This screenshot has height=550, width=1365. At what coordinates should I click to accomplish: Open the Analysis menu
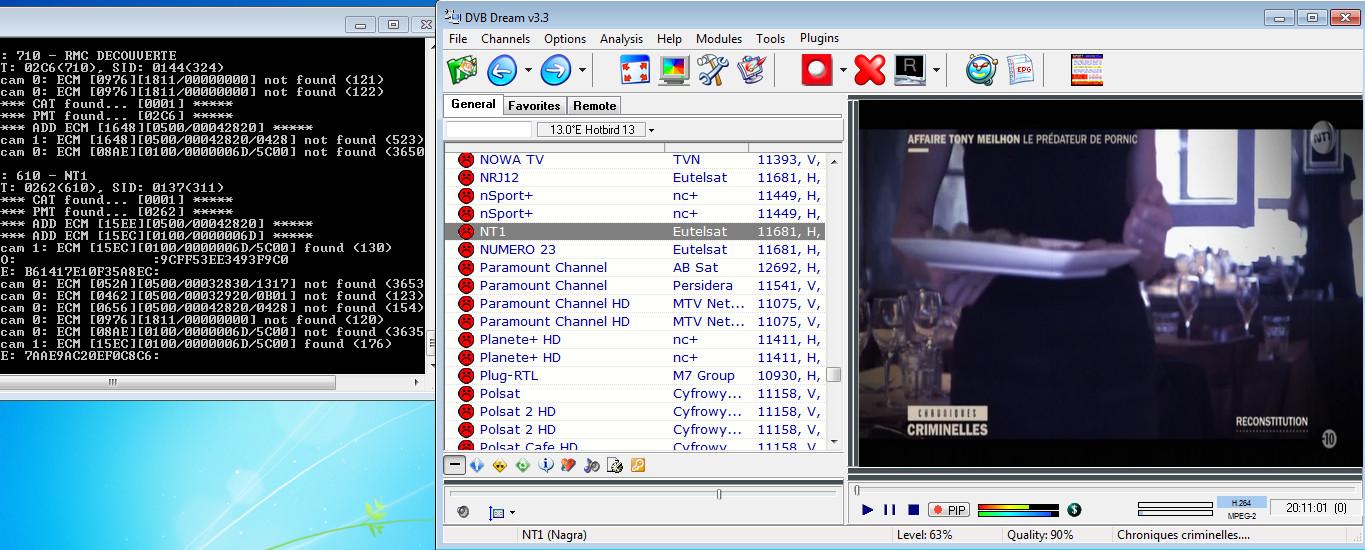tap(621, 39)
